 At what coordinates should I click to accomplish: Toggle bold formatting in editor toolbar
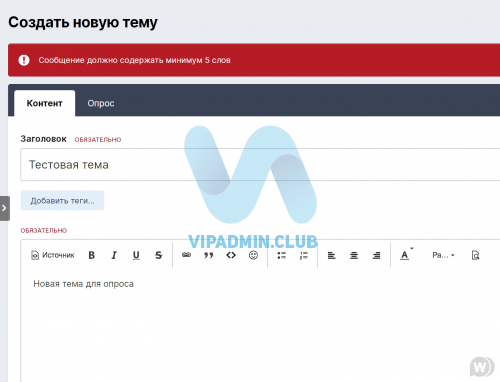click(x=92, y=255)
